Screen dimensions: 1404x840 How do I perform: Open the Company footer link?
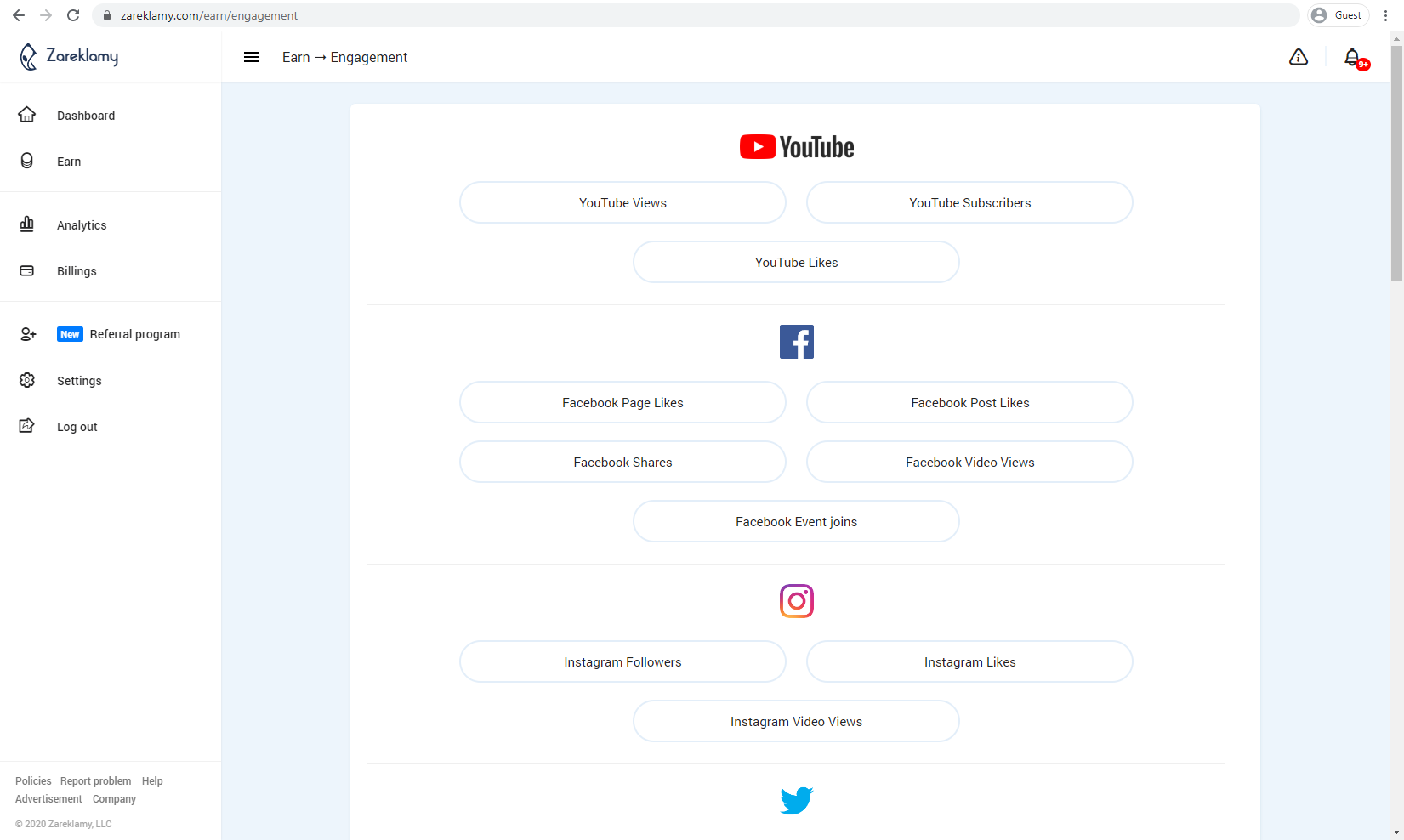114,799
